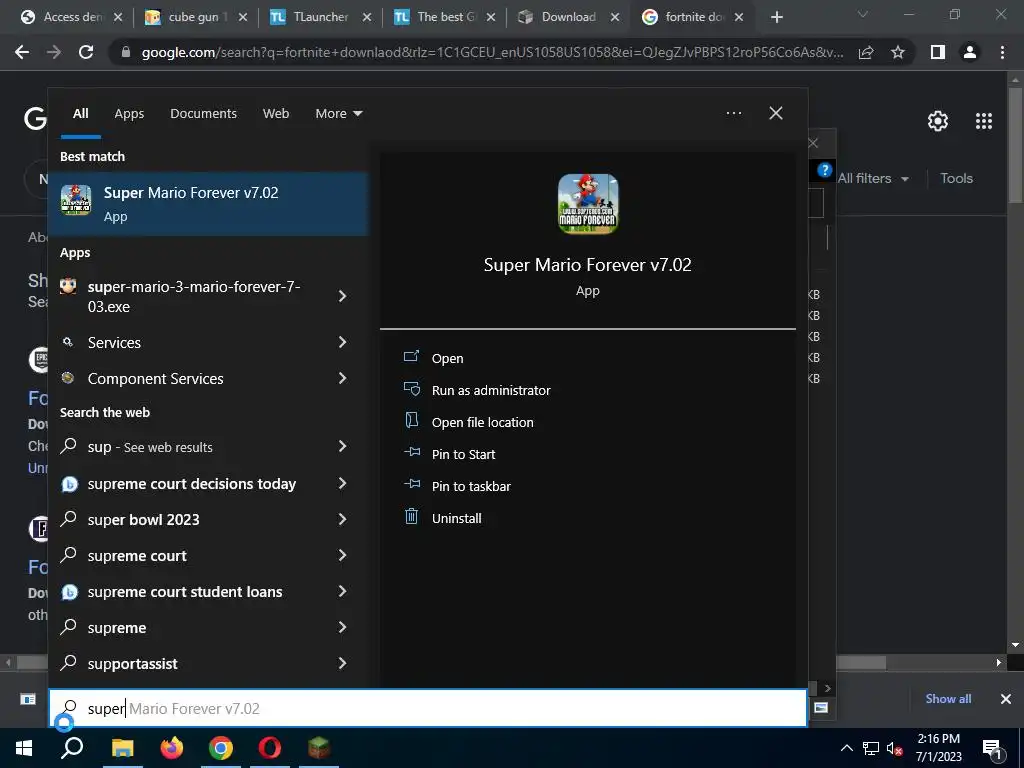Expand 'supreme court student loans' arrow

342,591
